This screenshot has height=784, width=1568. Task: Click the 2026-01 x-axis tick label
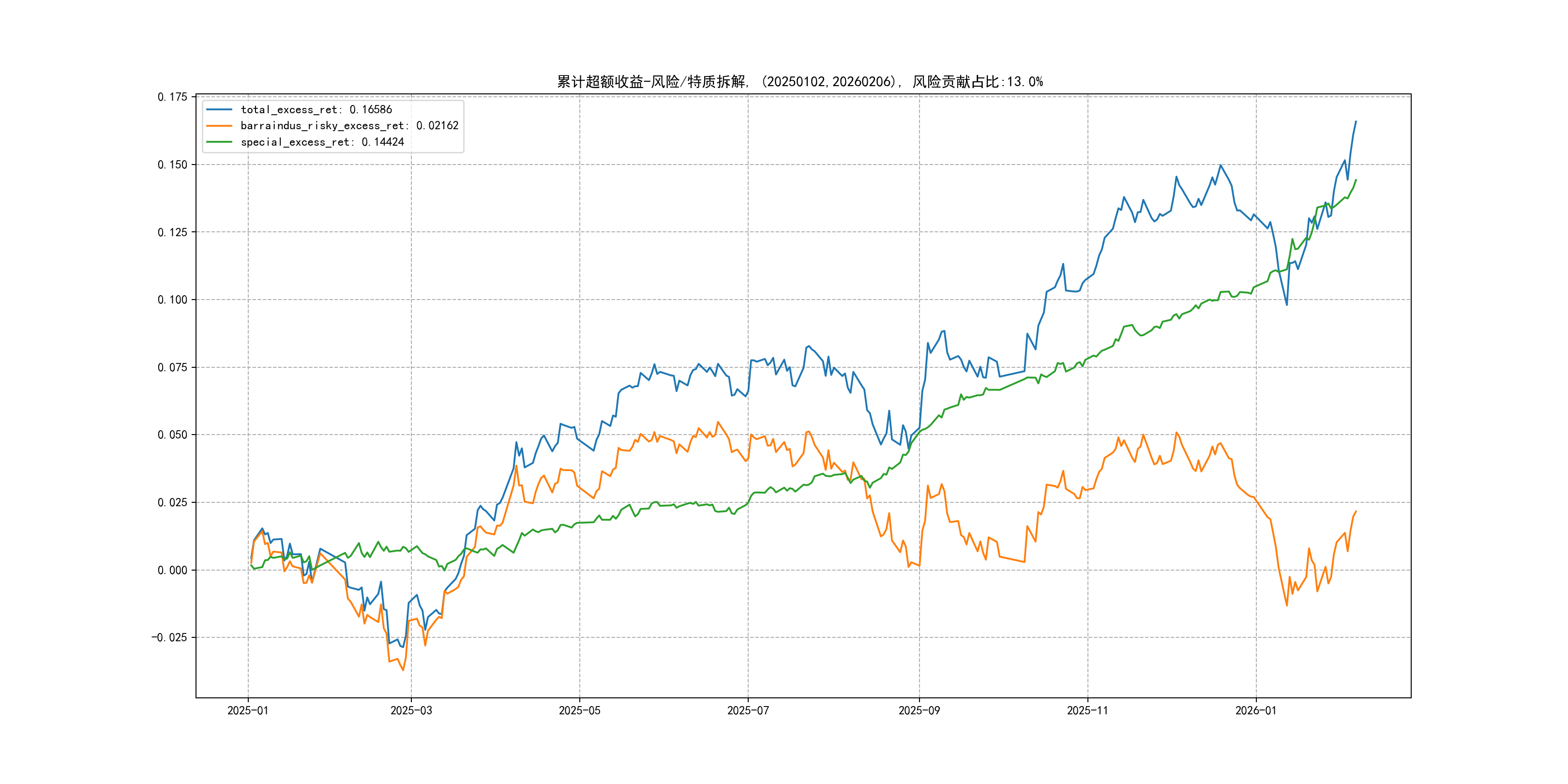1256,710
